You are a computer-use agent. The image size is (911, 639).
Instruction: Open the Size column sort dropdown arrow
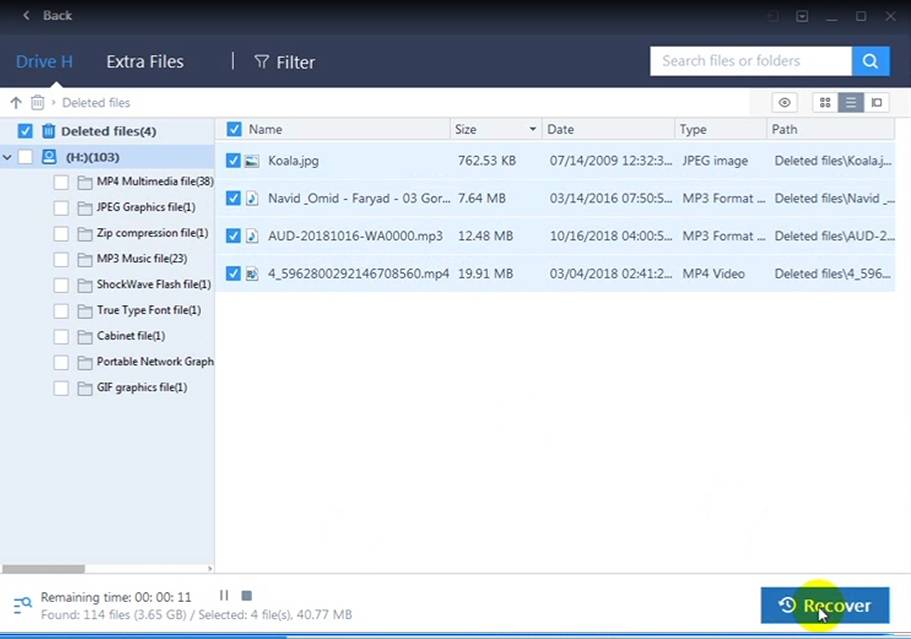point(532,129)
